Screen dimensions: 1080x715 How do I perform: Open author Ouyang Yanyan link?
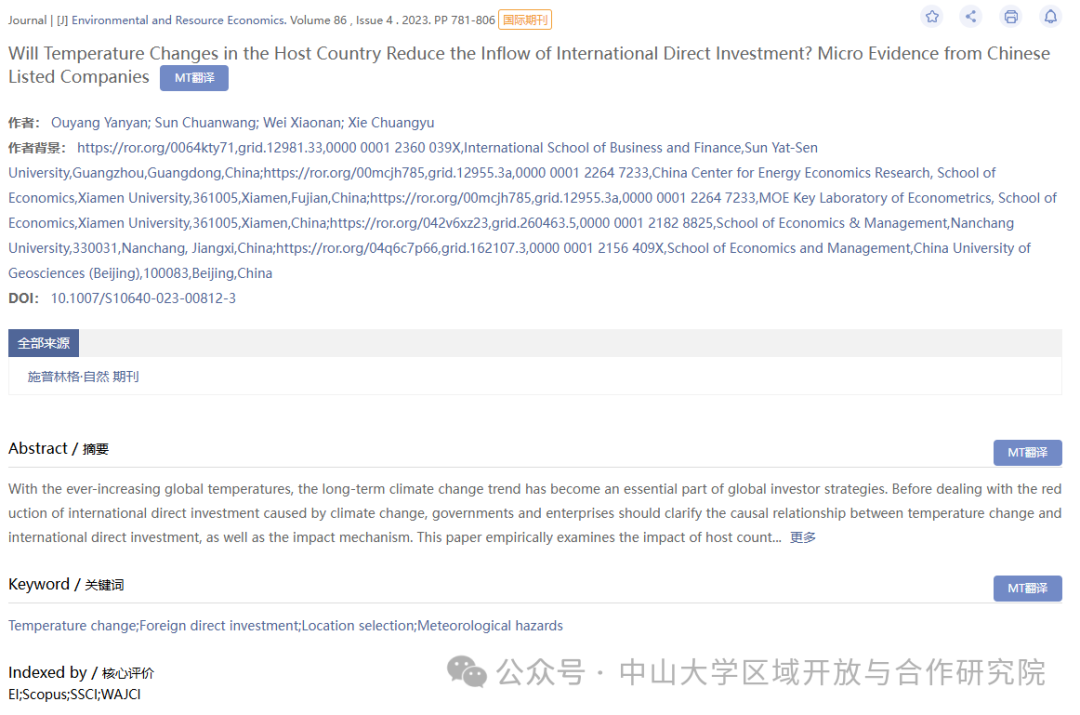[101, 123]
